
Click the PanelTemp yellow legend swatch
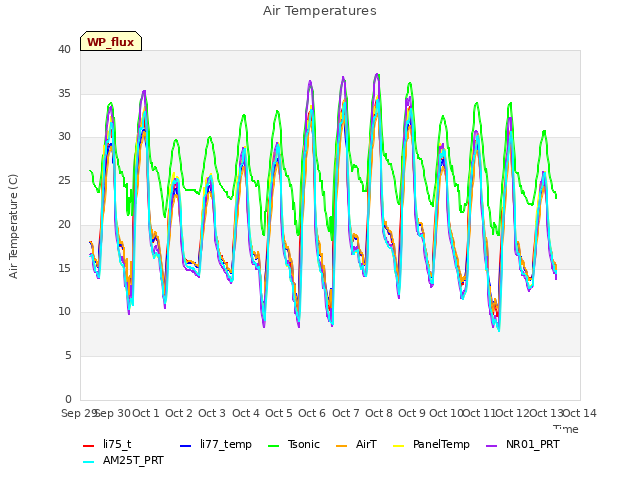(398, 446)
